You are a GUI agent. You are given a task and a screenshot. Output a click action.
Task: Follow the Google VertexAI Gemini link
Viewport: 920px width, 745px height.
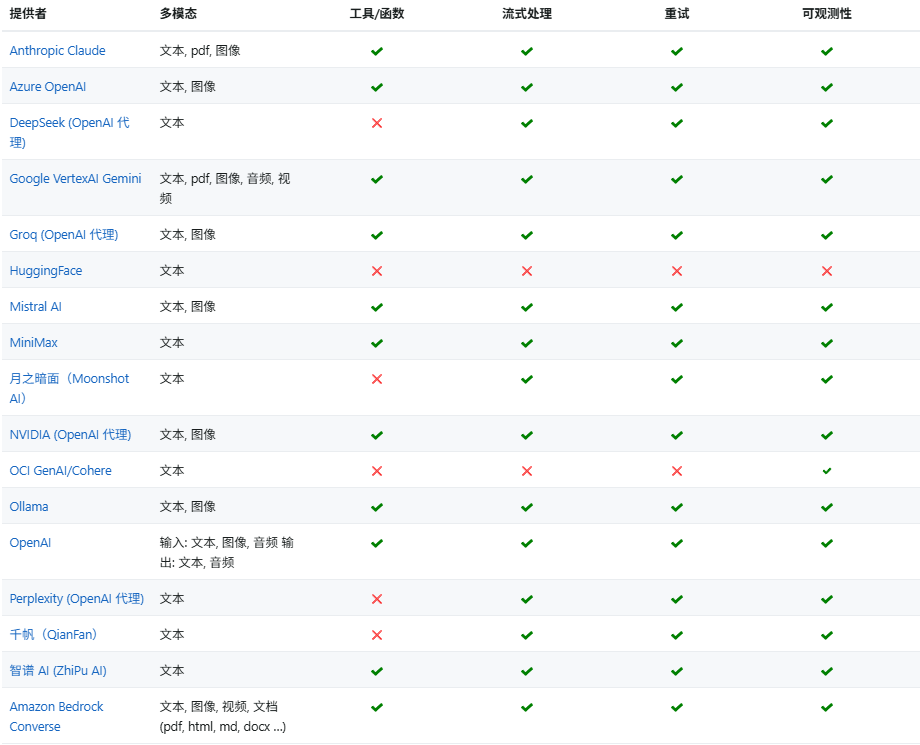tap(75, 179)
